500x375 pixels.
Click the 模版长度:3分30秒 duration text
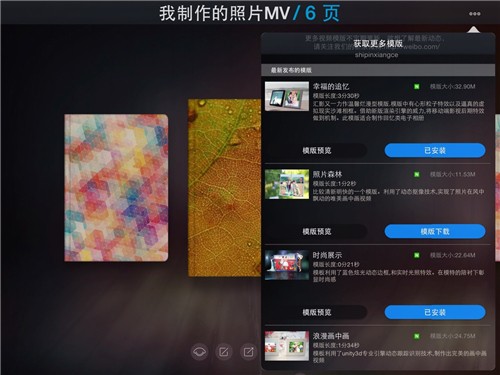pyautogui.click(x=336, y=96)
